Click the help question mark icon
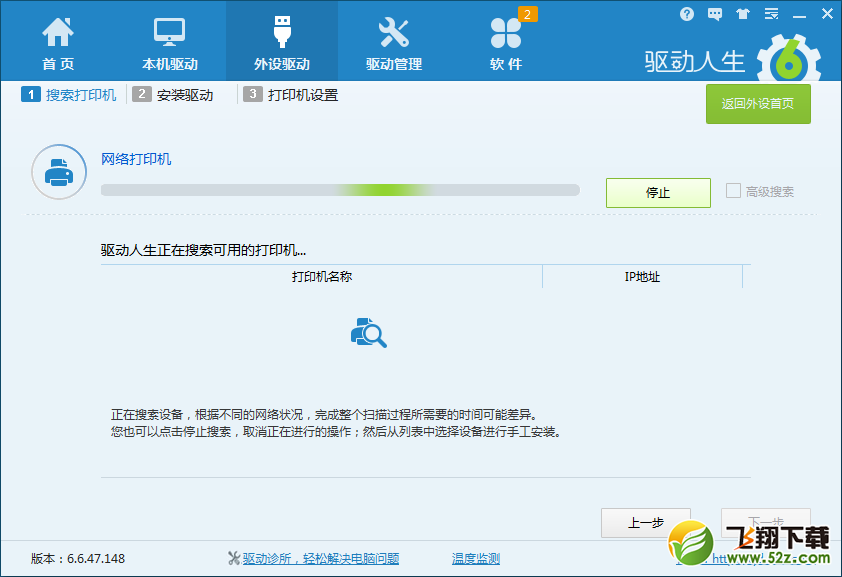 coord(686,14)
